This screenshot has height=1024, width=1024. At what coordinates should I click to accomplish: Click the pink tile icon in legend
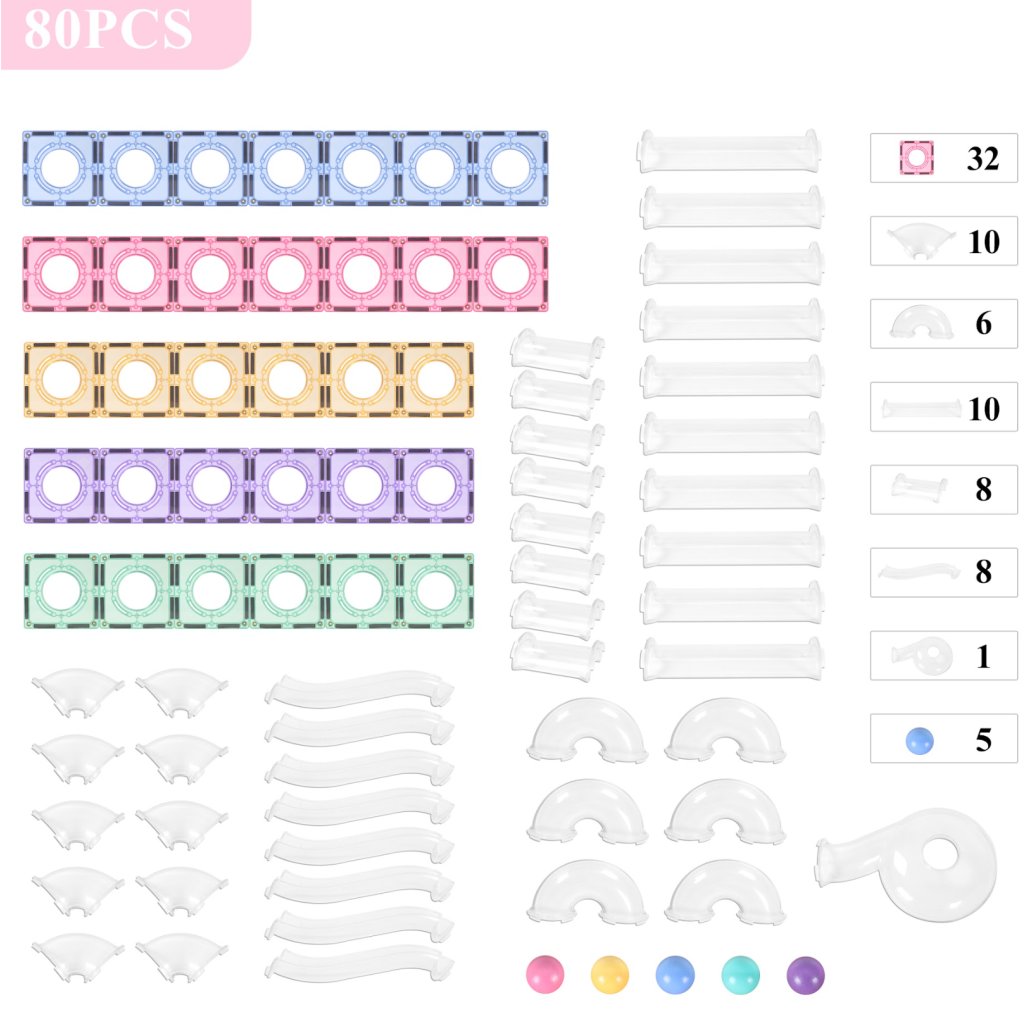coord(917,157)
